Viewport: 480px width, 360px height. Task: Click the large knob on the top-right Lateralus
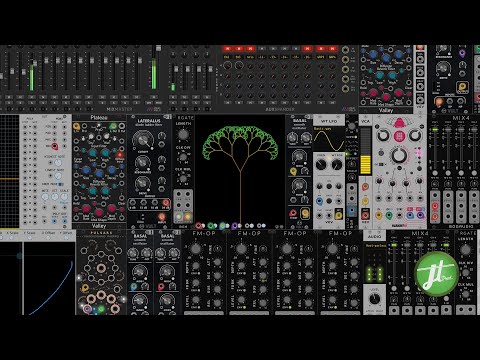coord(443,68)
